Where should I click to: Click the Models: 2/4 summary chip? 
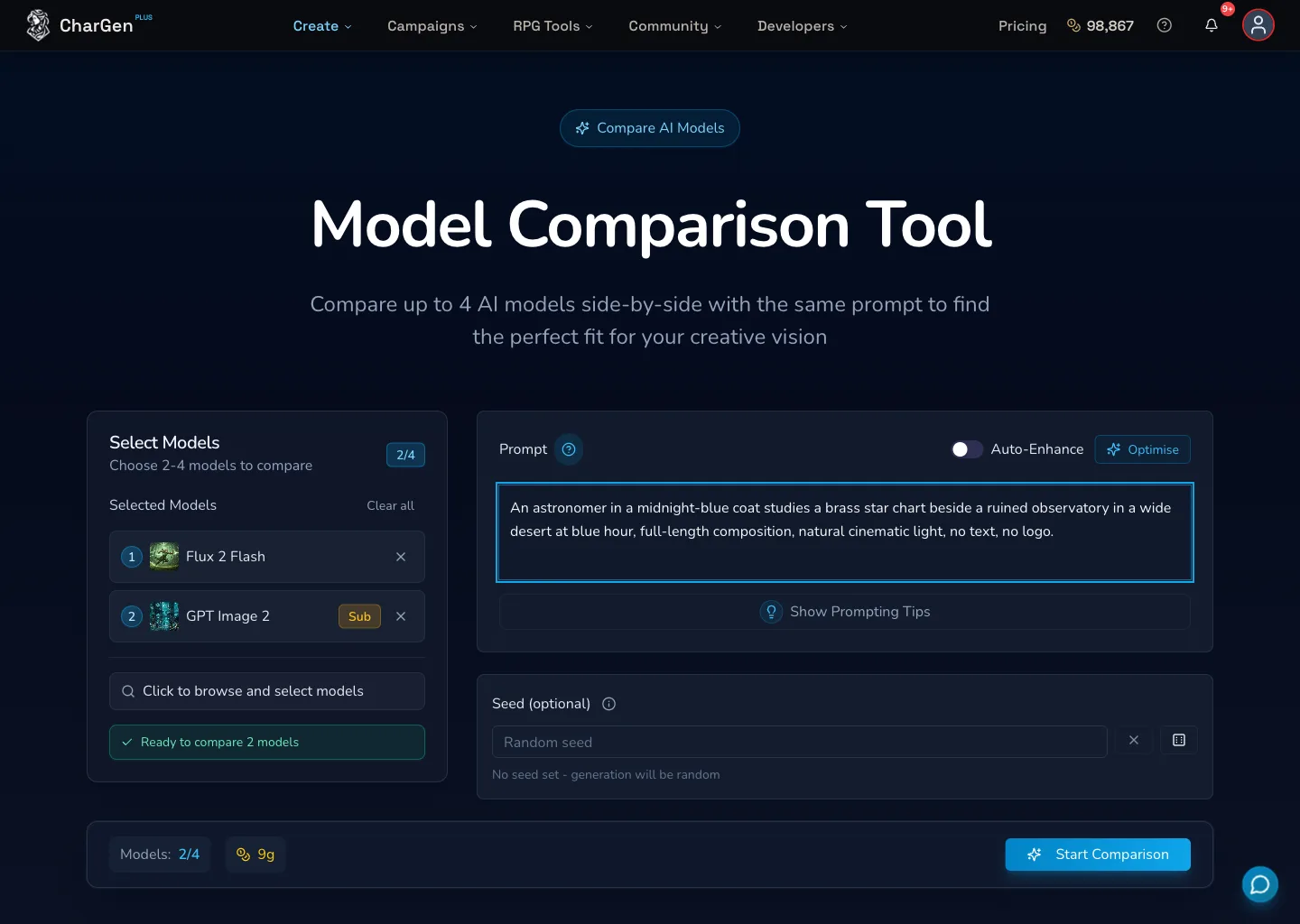click(x=160, y=855)
